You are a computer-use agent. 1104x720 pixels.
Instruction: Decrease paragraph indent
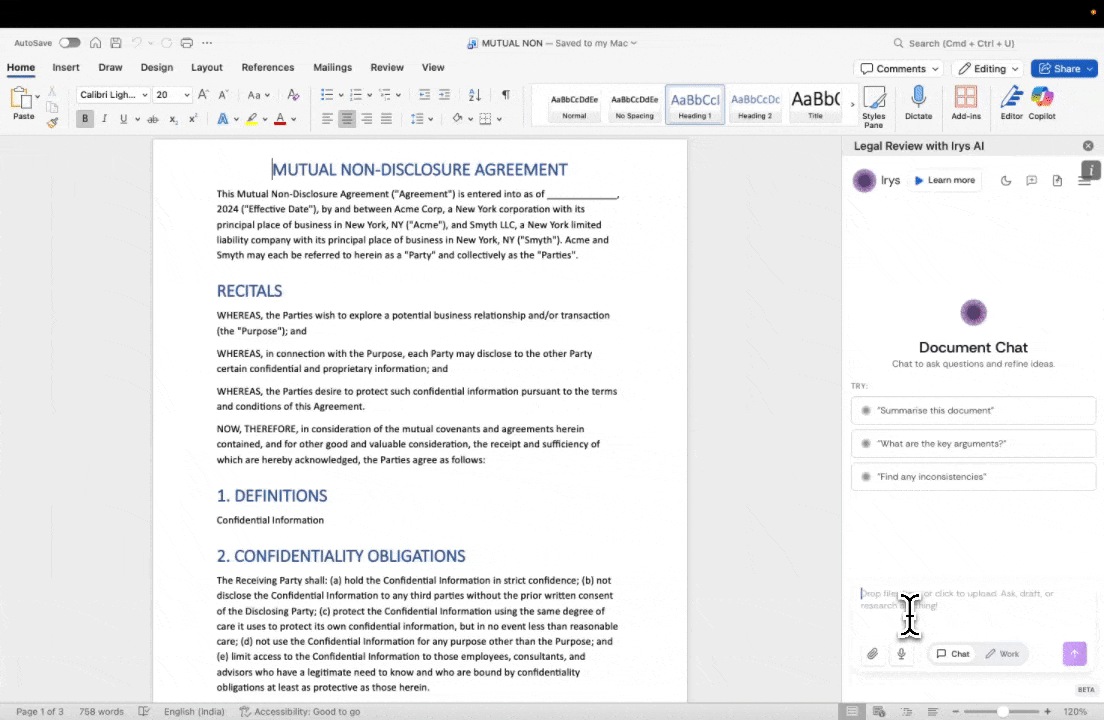point(425,94)
